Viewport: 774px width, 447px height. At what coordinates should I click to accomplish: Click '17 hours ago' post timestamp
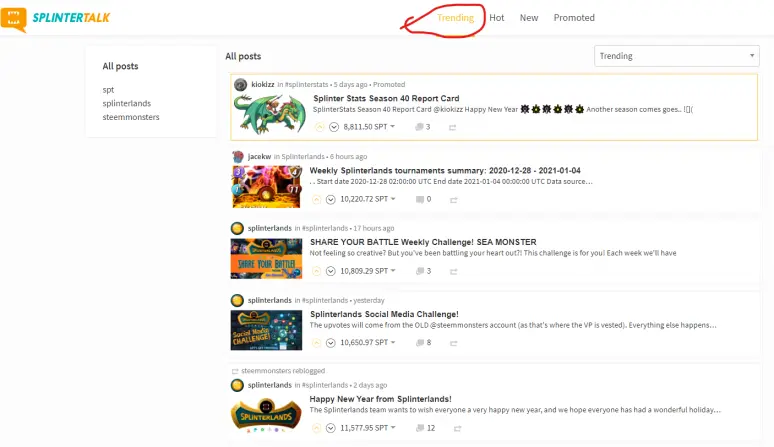pos(374,228)
